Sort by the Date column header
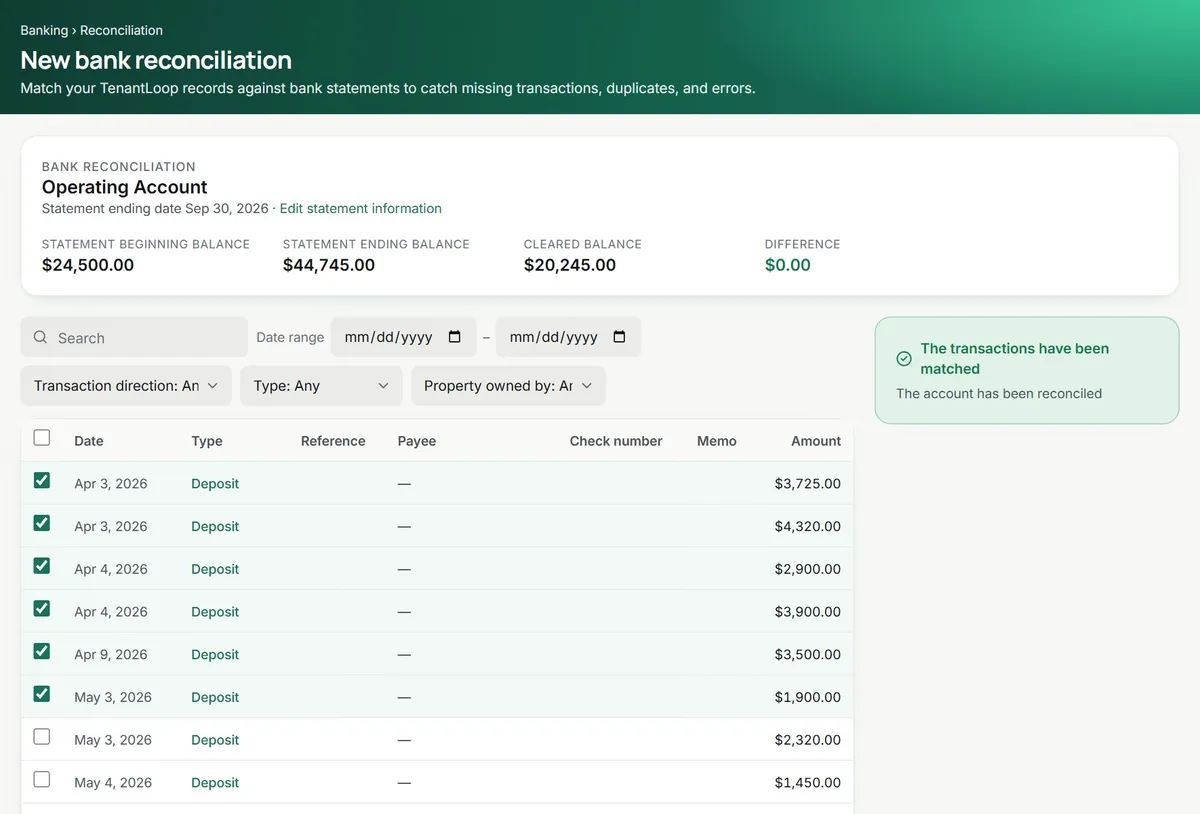Screen dimensions: 1200x814 click(89, 441)
